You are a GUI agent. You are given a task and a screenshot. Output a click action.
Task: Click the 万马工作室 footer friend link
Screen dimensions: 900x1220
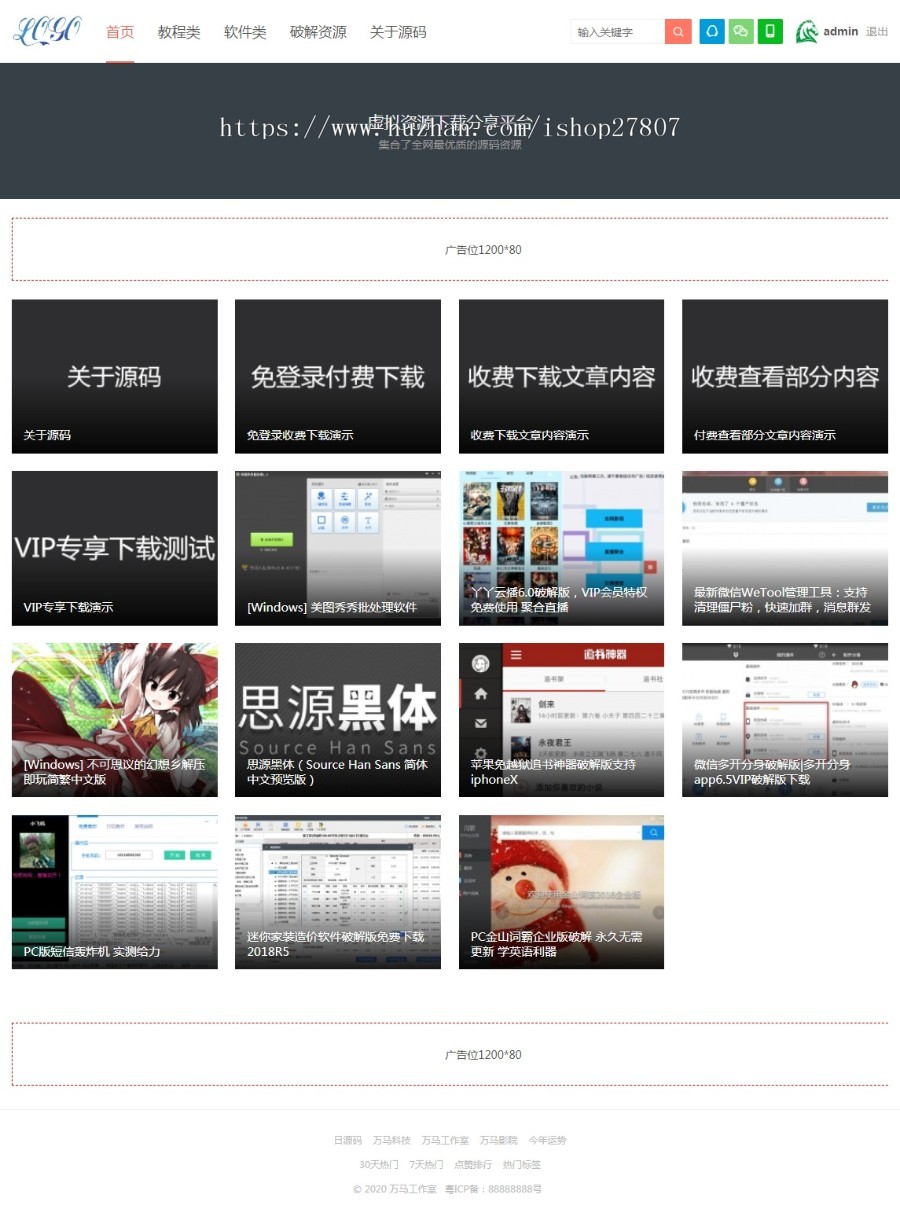pos(445,1140)
